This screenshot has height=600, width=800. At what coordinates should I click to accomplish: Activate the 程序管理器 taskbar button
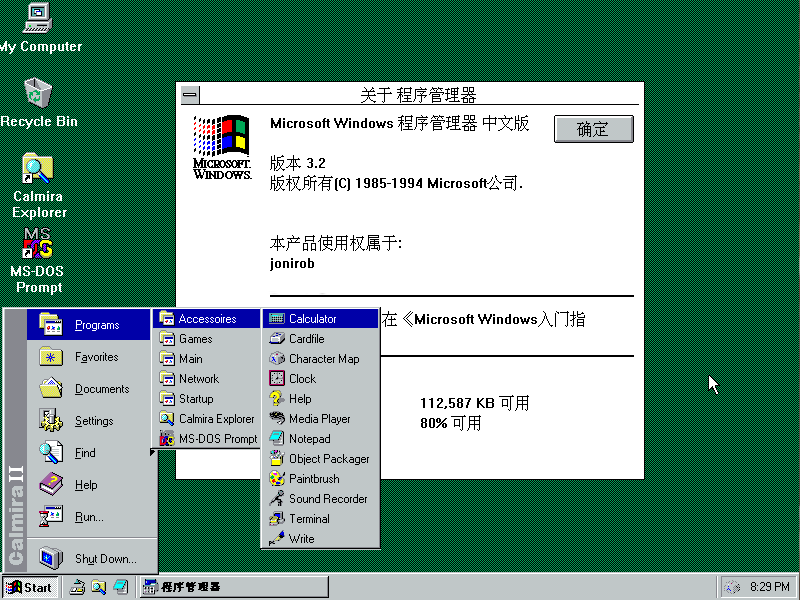click(x=234, y=587)
